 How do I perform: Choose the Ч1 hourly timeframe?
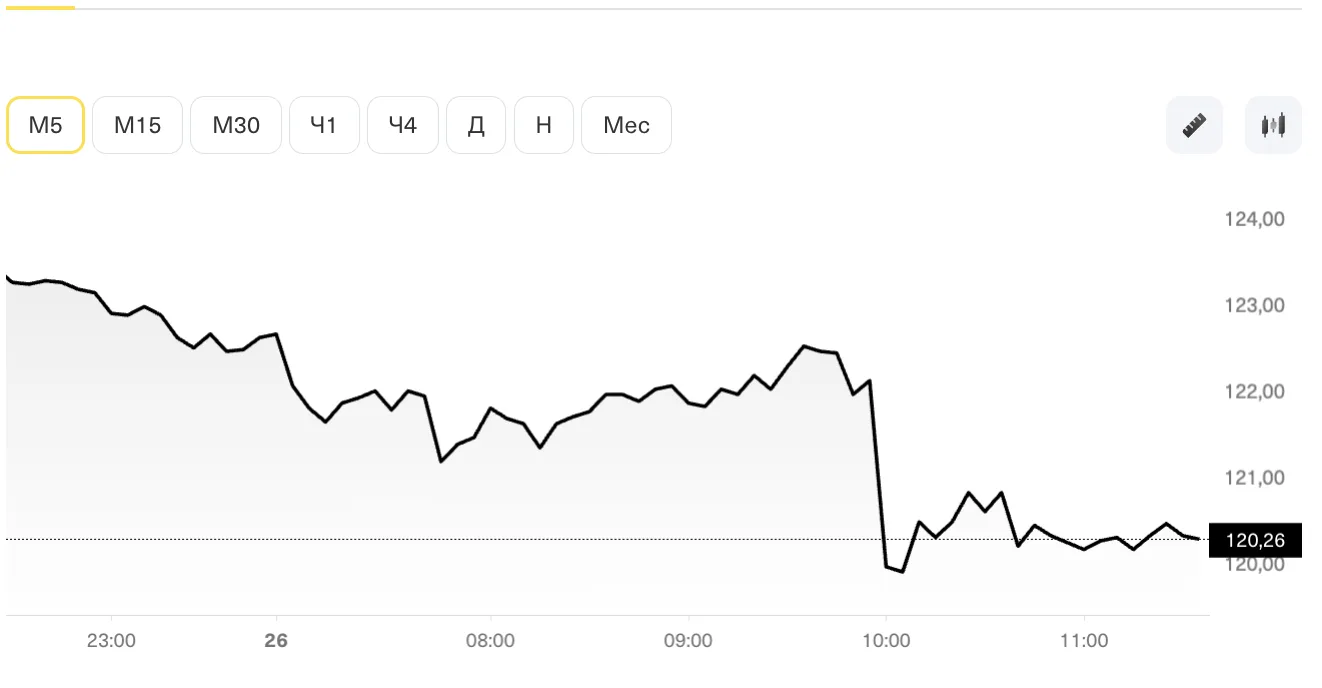pos(324,125)
